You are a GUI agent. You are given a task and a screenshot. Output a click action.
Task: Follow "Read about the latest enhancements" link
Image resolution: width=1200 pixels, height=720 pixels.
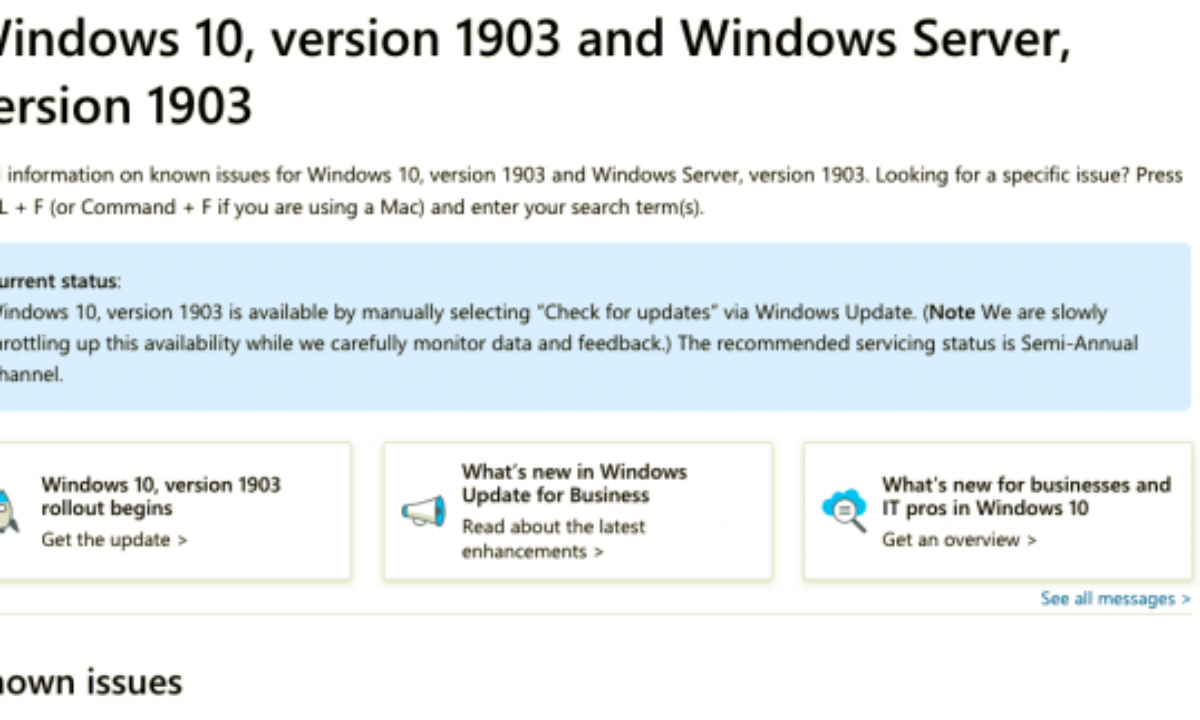[x=553, y=539]
